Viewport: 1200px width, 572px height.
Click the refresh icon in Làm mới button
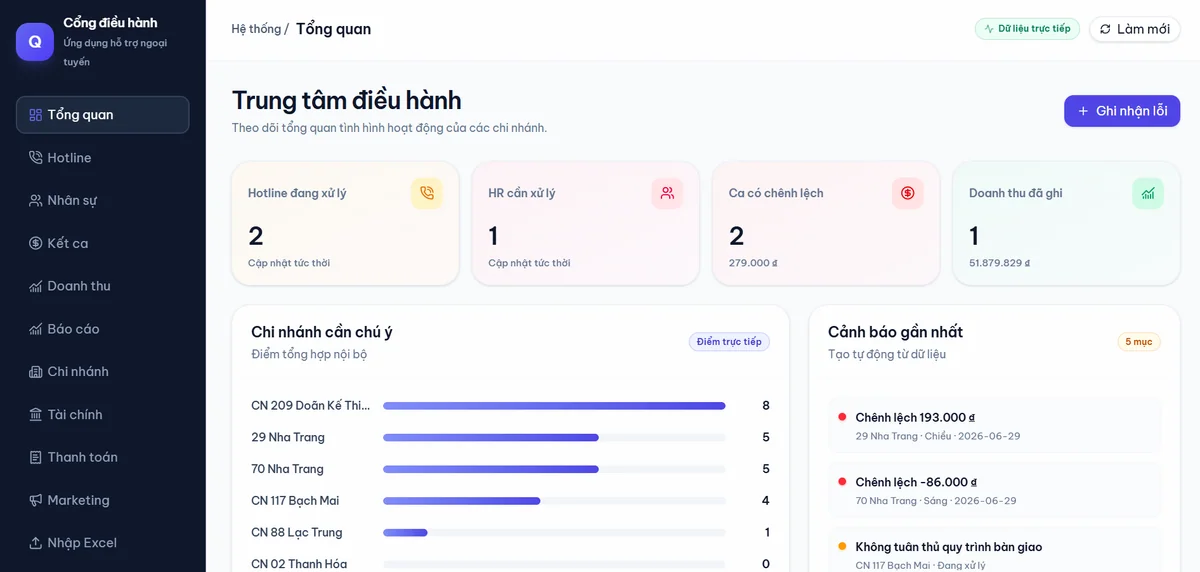pyautogui.click(x=1105, y=29)
